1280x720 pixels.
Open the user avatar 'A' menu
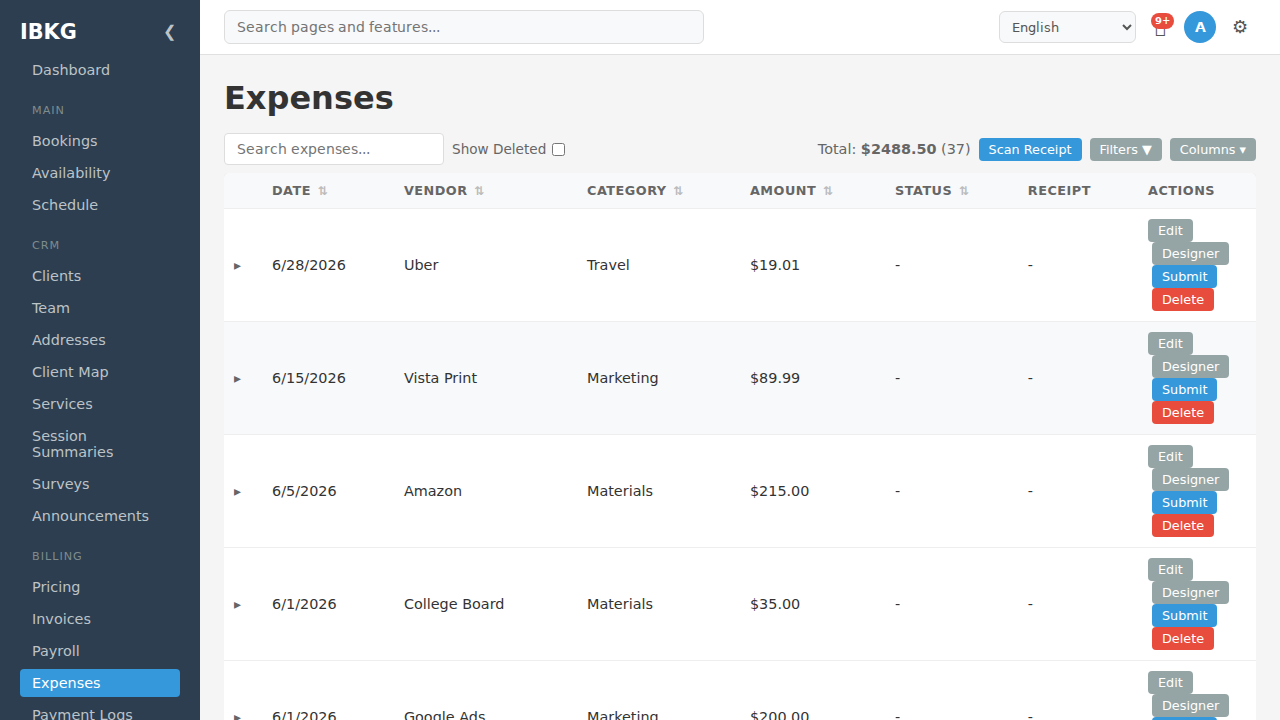(1200, 27)
